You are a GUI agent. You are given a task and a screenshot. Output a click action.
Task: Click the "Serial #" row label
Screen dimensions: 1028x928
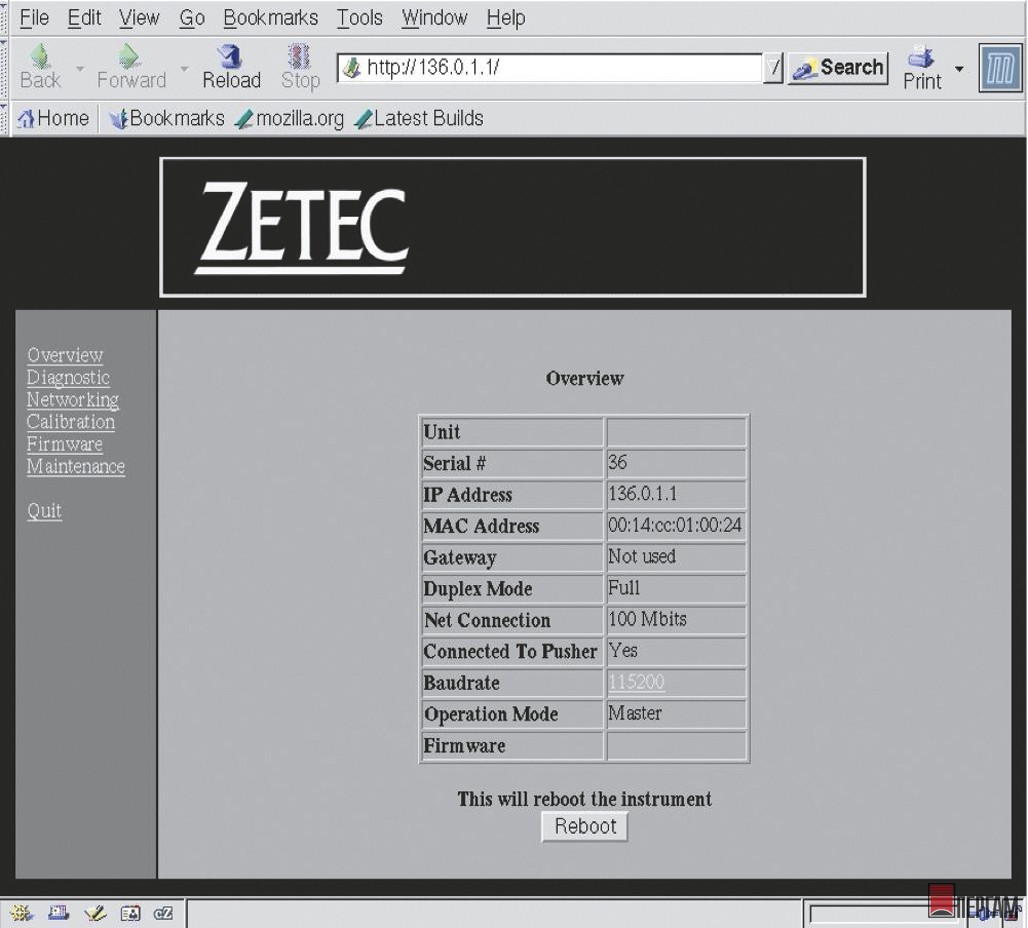pos(454,463)
